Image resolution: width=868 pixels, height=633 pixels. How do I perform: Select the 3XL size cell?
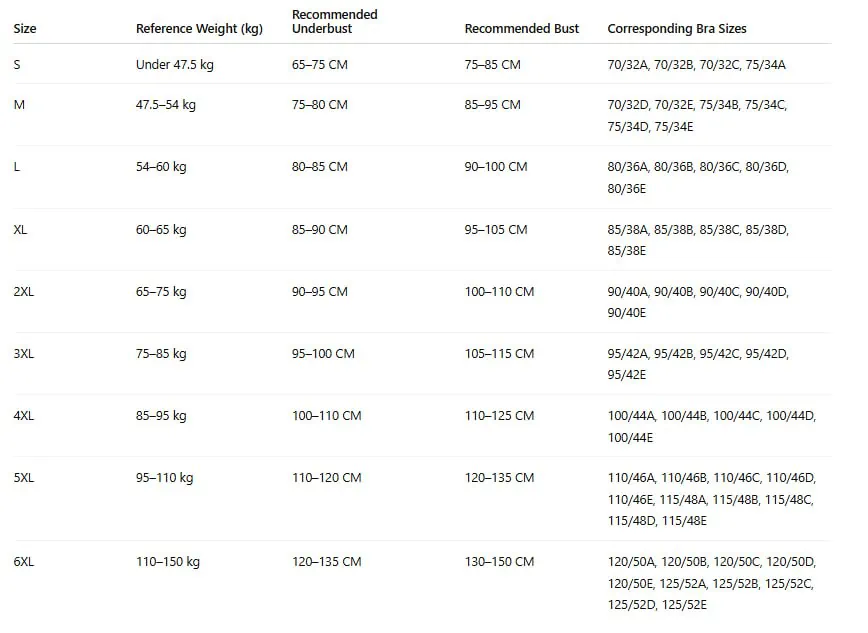(x=24, y=354)
